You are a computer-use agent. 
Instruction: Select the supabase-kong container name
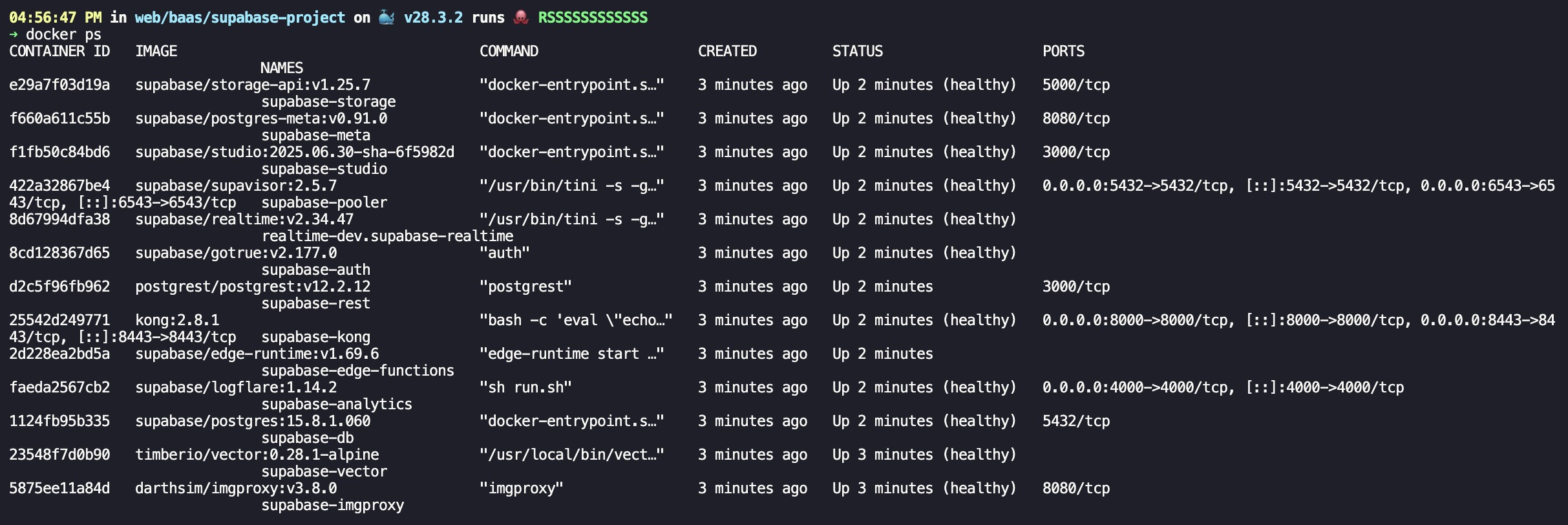point(315,337)
